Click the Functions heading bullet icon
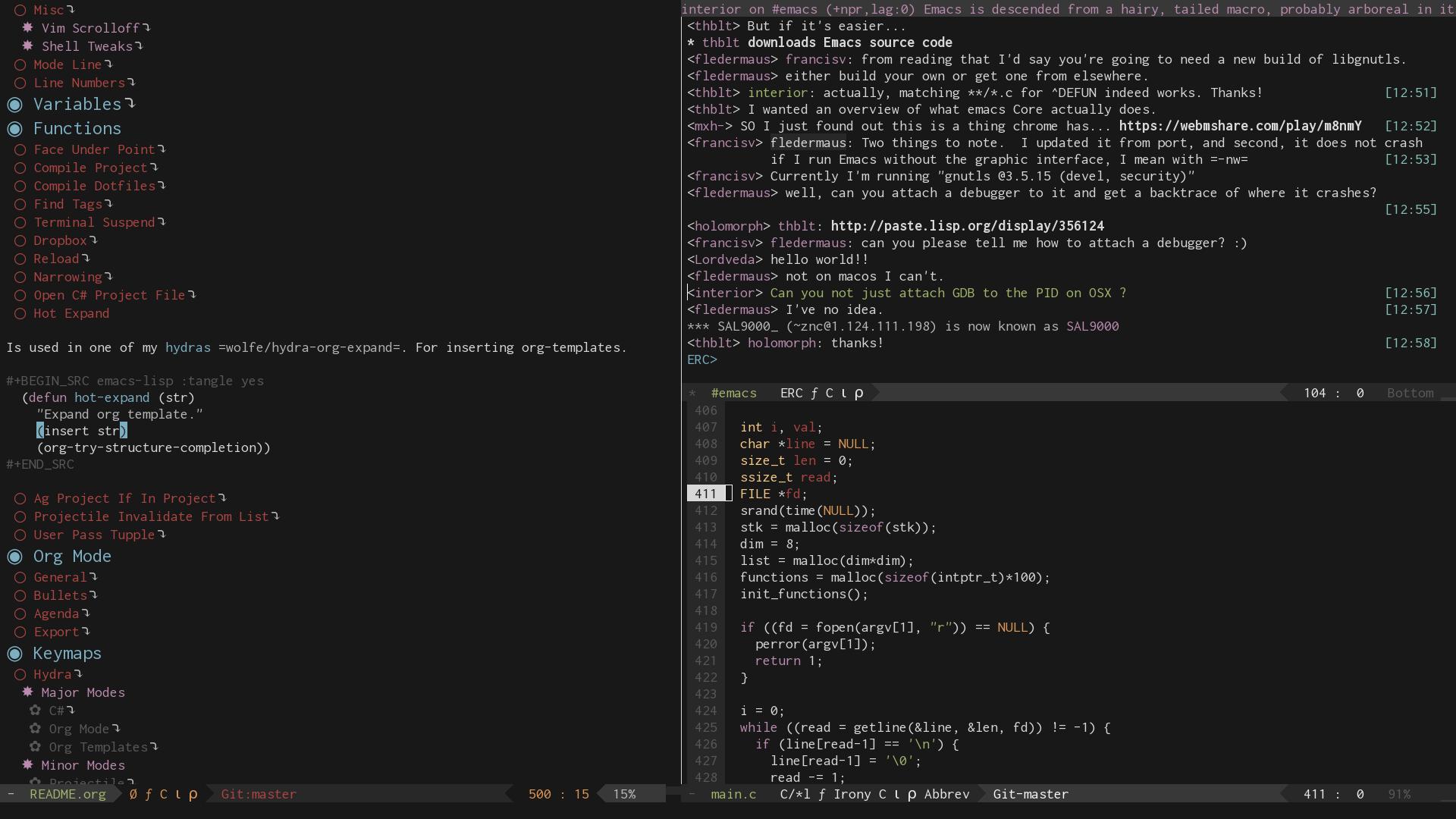Screen dimensions: 1456x819 14,129
